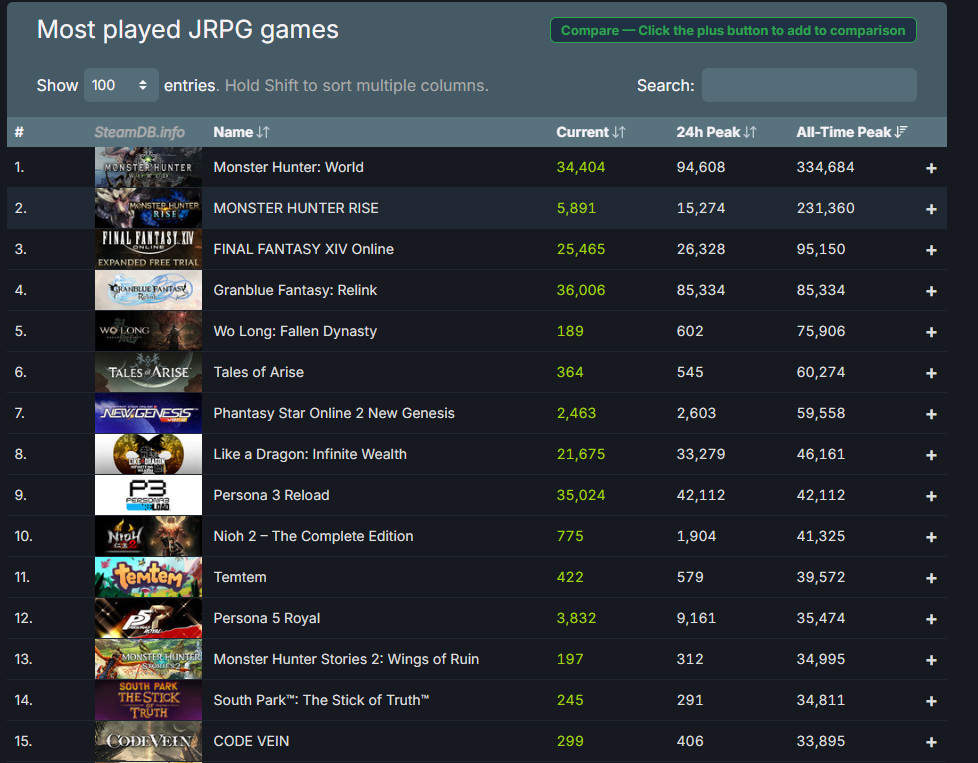Click plus icon for Tales of Arise

pyautogui.click(x=931, y=373)
